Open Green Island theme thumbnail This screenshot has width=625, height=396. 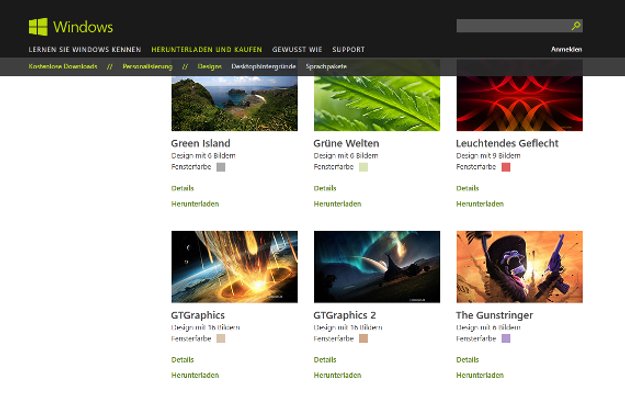234,103
